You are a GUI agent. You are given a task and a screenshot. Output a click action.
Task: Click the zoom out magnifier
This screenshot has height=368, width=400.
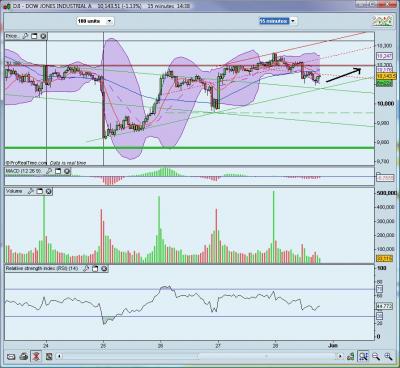[376, 357]
